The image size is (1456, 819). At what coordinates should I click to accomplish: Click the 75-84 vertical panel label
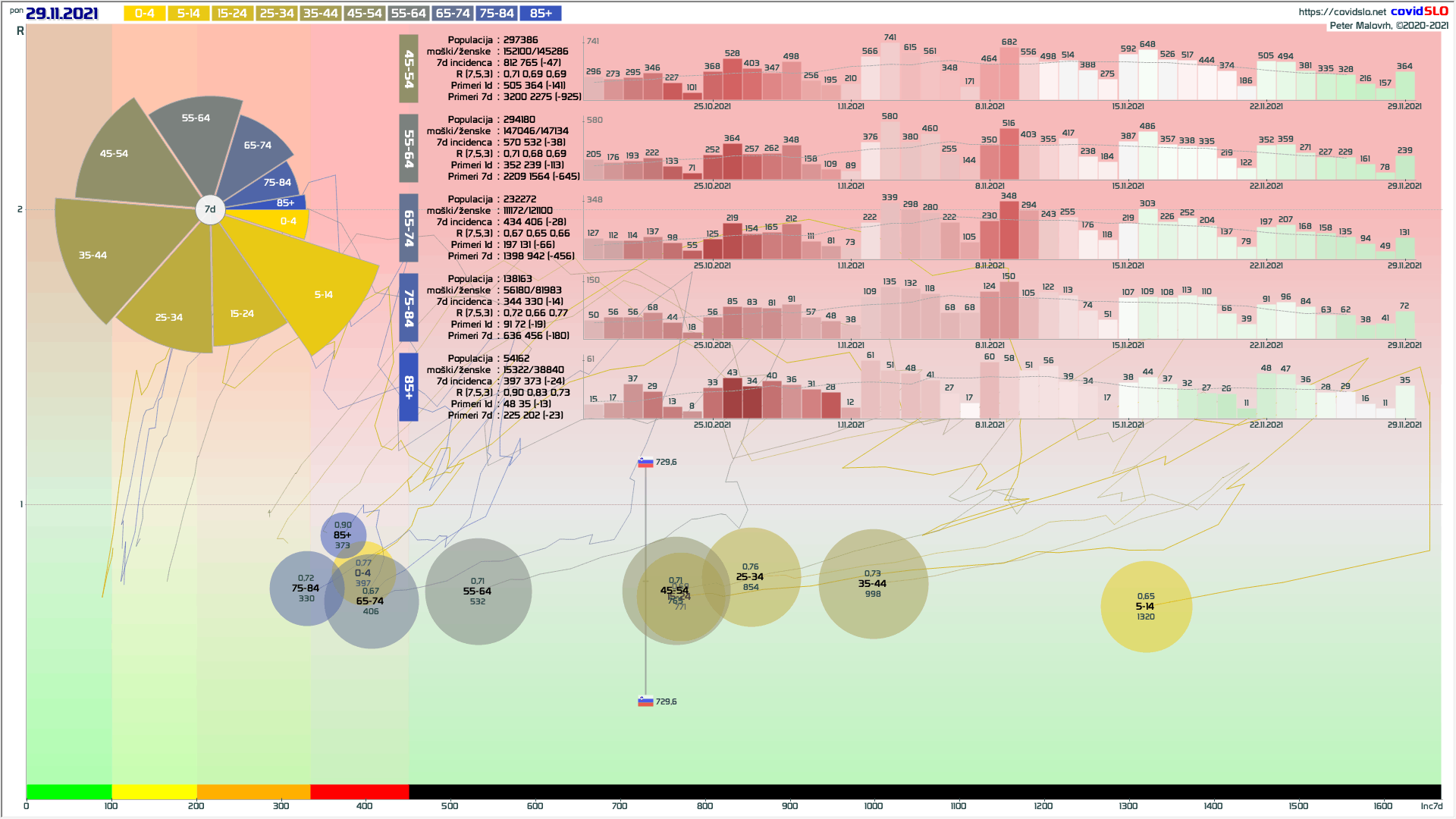(x=409, y=307)
